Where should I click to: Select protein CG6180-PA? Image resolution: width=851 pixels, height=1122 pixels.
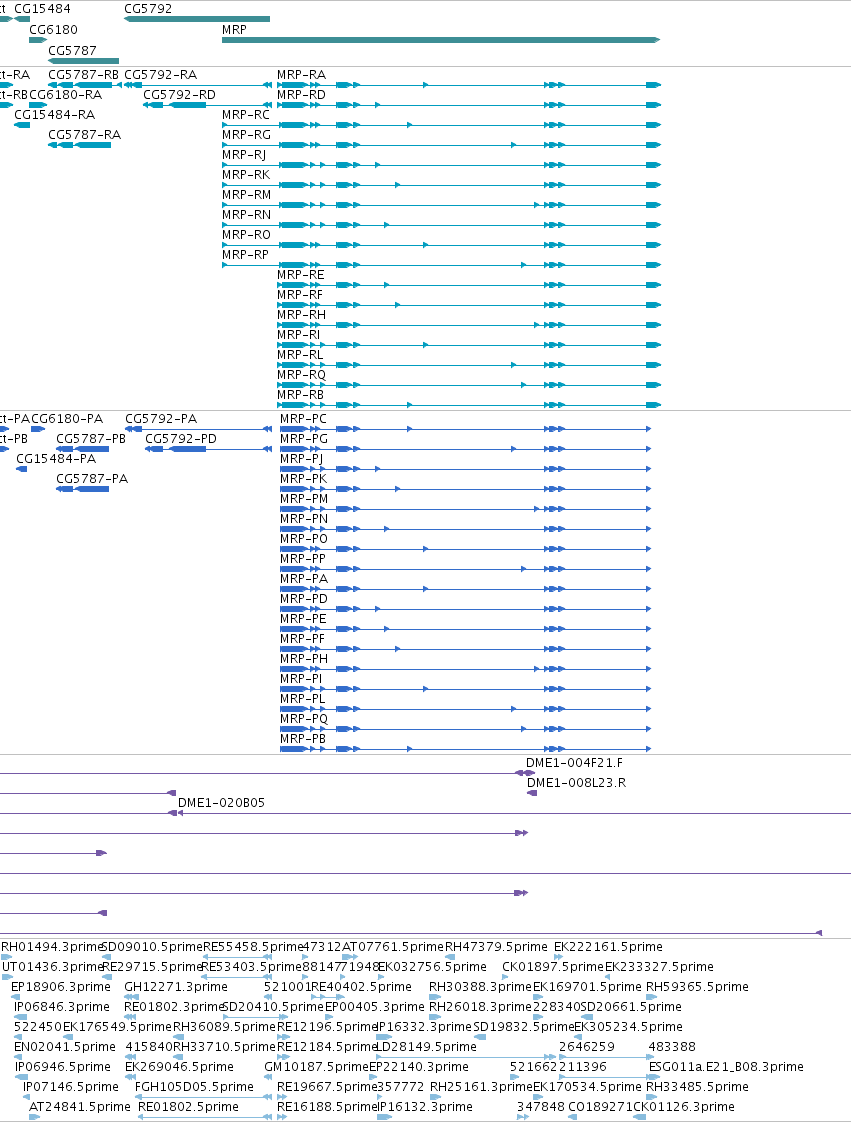pos(67,419)
